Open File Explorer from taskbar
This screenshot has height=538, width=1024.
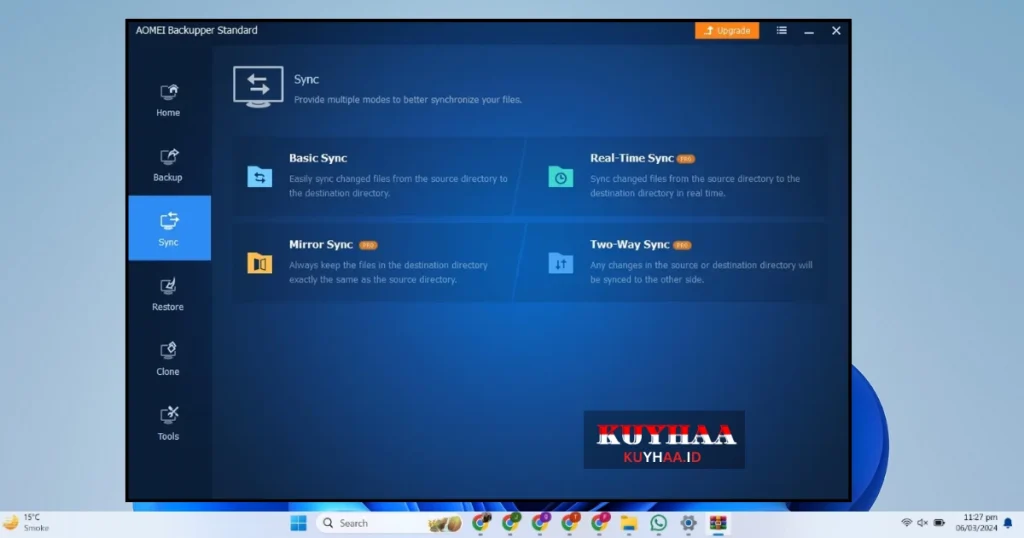629,523
